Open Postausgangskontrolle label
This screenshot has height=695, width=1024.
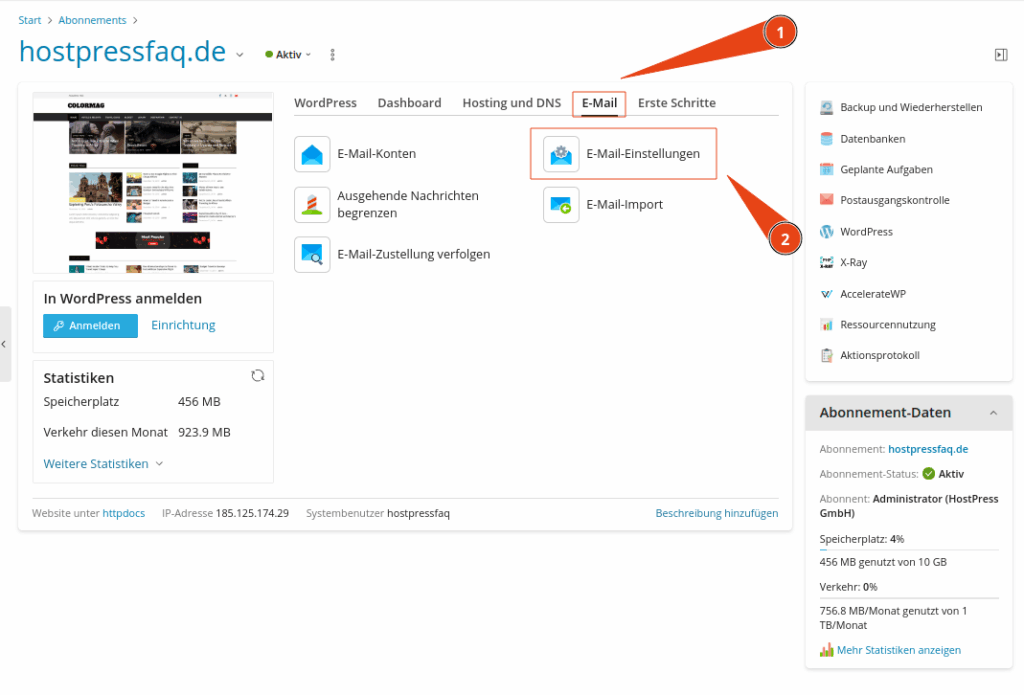pyautogui.click(x=895, y=200)
